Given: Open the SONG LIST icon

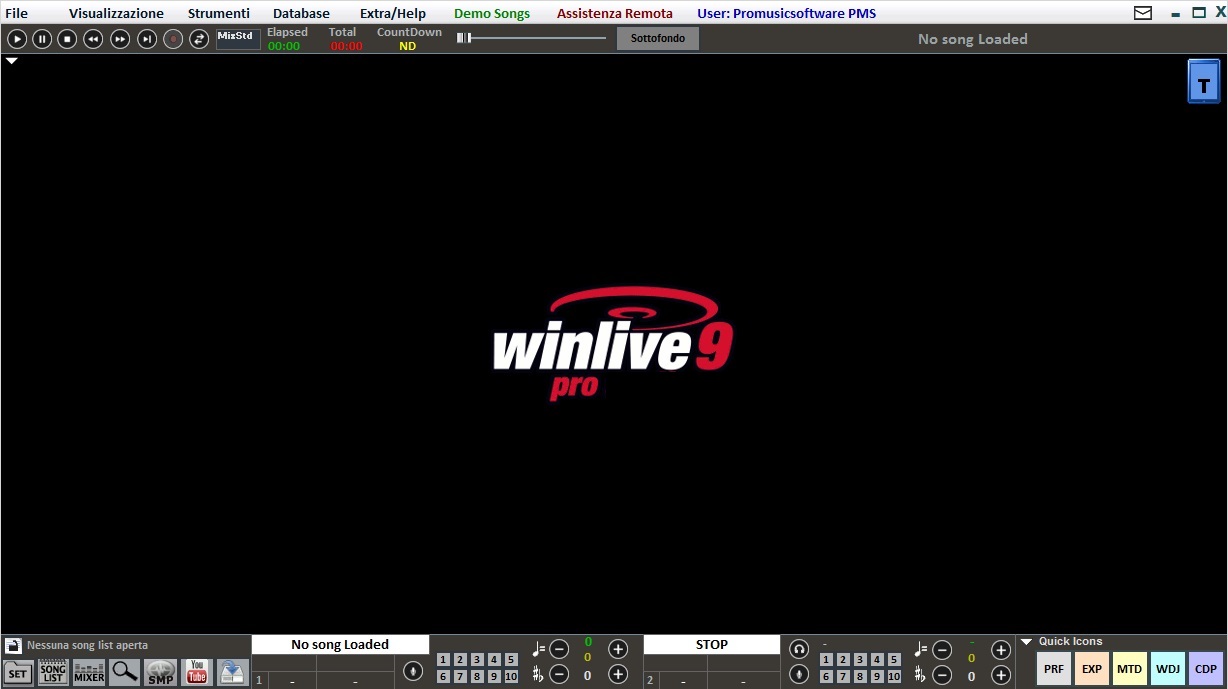Looking at the screenshot, I should [x=53, y=672].
